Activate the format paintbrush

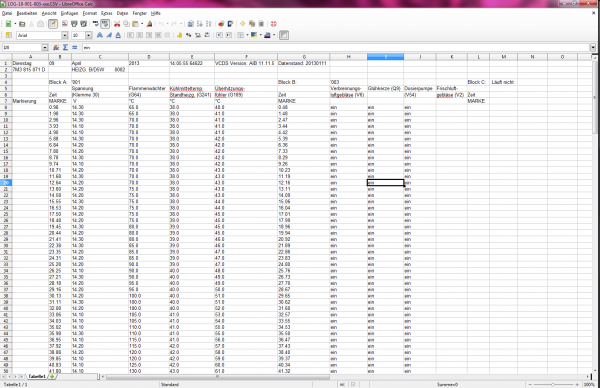coord(149,24)
